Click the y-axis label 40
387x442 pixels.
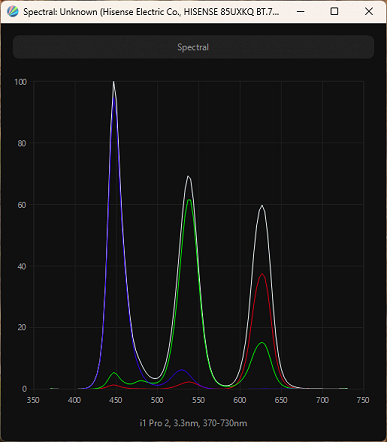click(22, 266)
